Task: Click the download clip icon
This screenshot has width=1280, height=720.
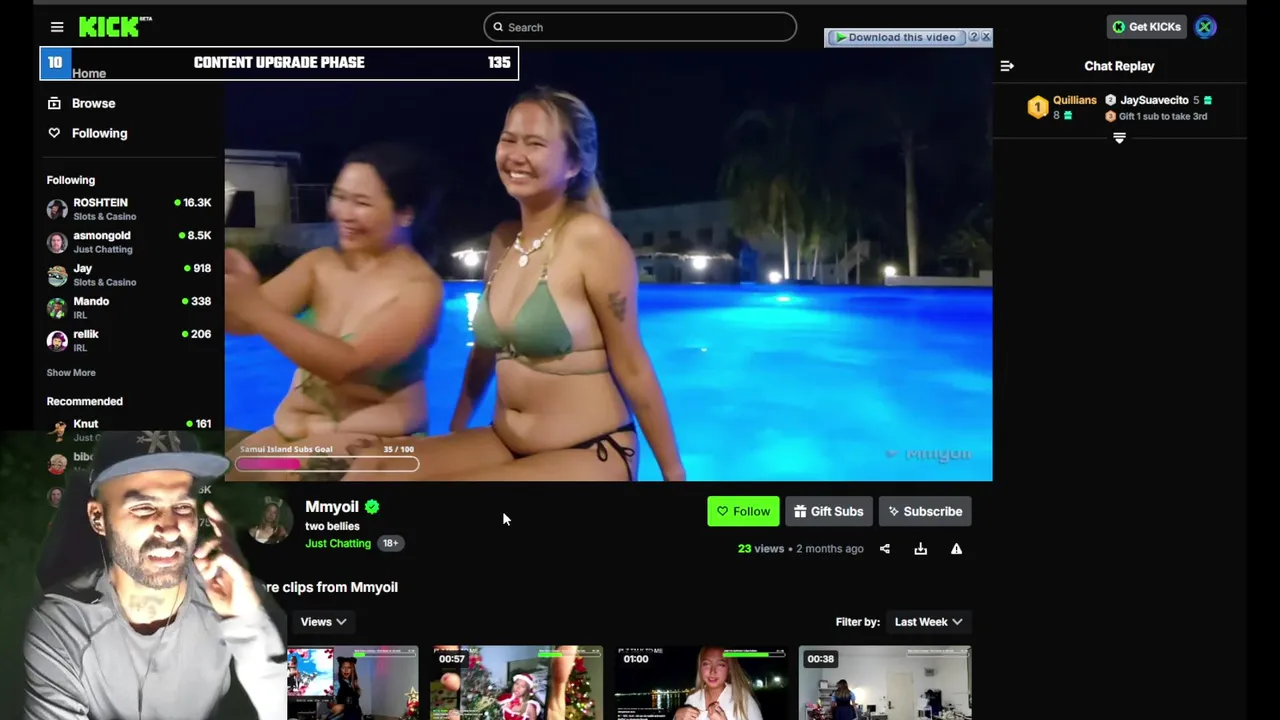Action: point(920,549)
